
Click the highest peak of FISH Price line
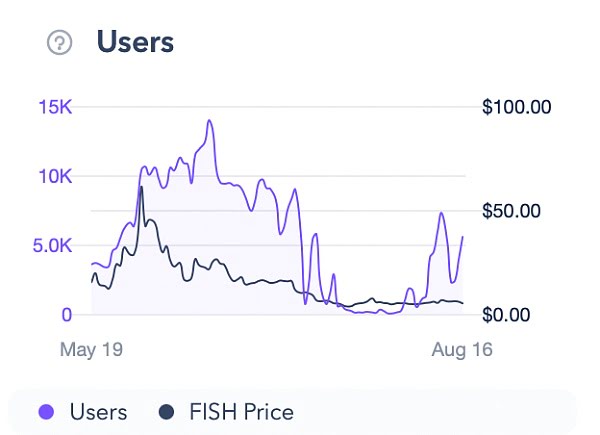point(141,187)
